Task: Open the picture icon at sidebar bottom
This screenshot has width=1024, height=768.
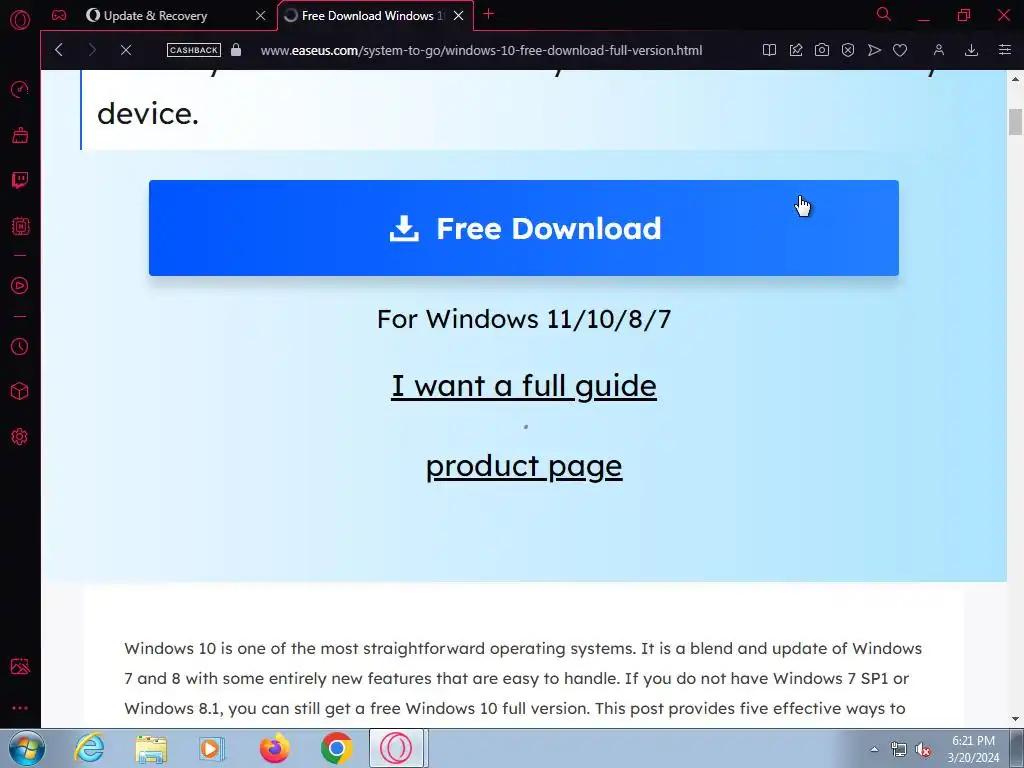Action: (20, 666)
